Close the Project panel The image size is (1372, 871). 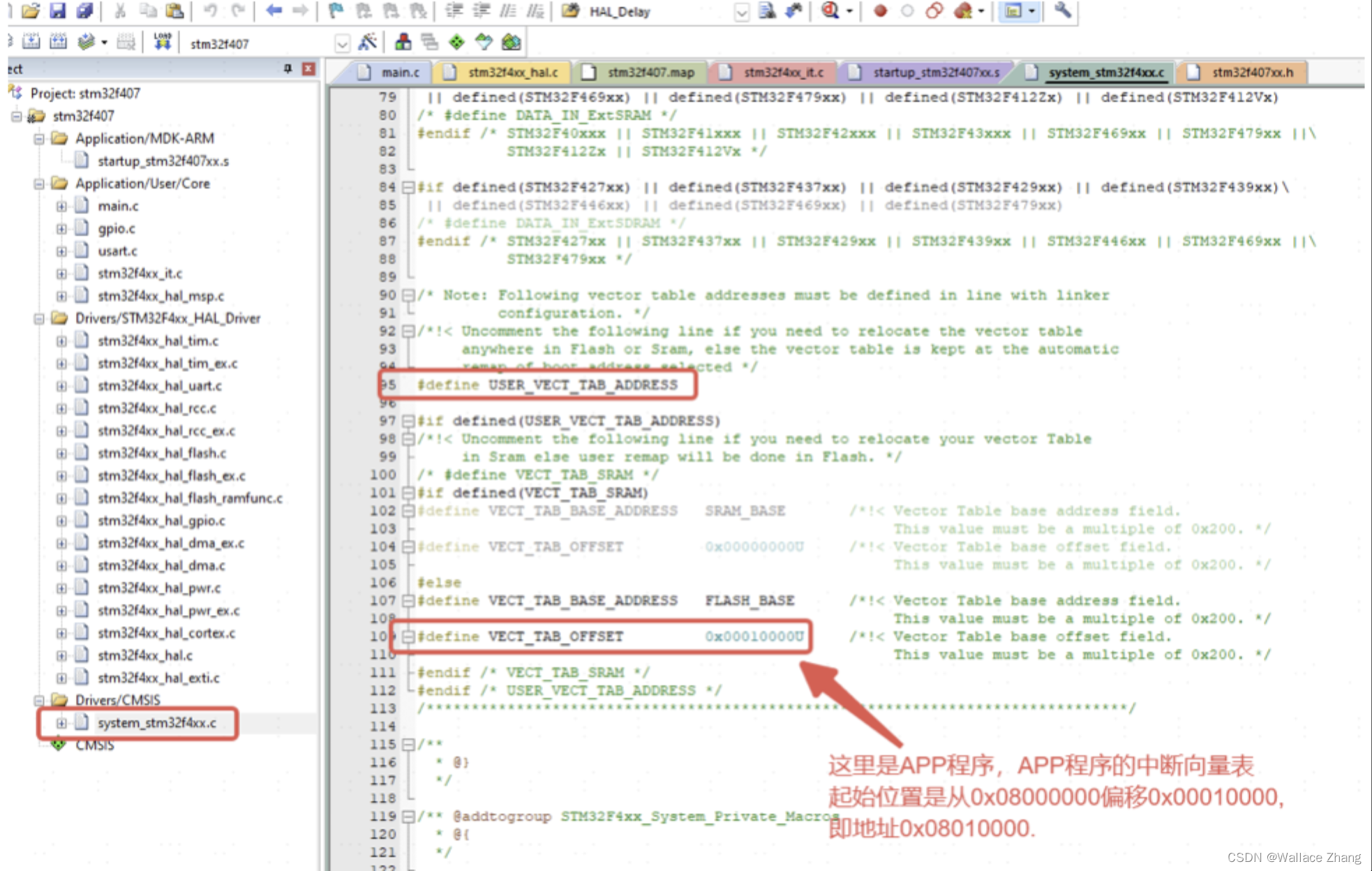click(x=308, y=68)
